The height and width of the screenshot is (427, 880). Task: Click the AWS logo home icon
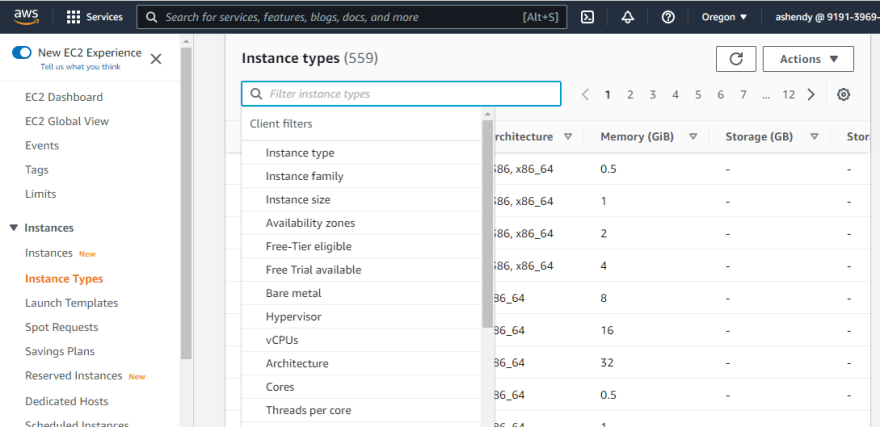pyautogui.click(x=26, y=17)
